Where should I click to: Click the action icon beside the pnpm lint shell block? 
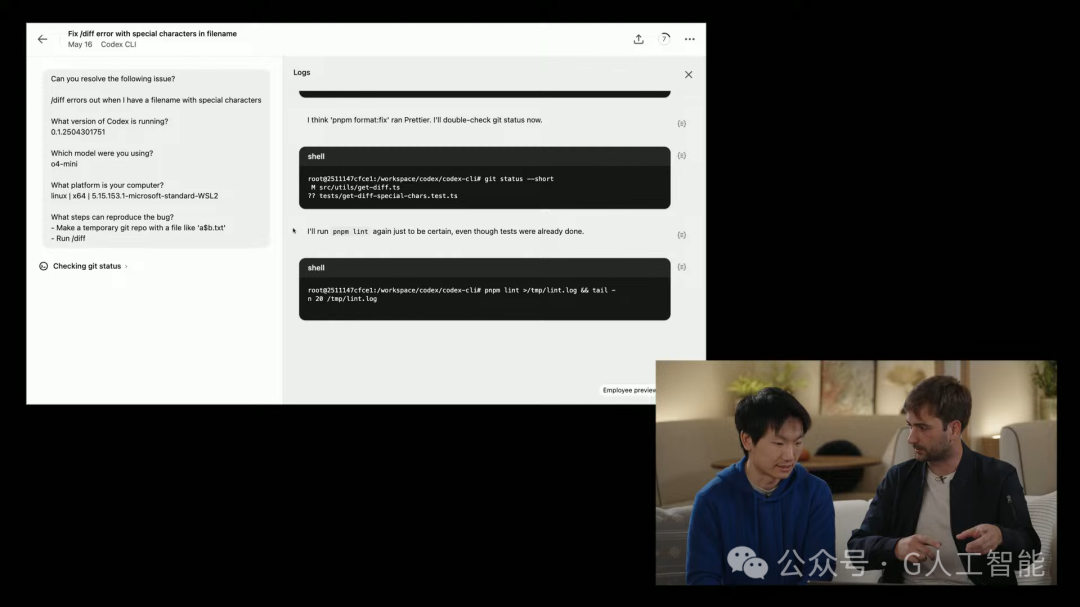(681, 267)
